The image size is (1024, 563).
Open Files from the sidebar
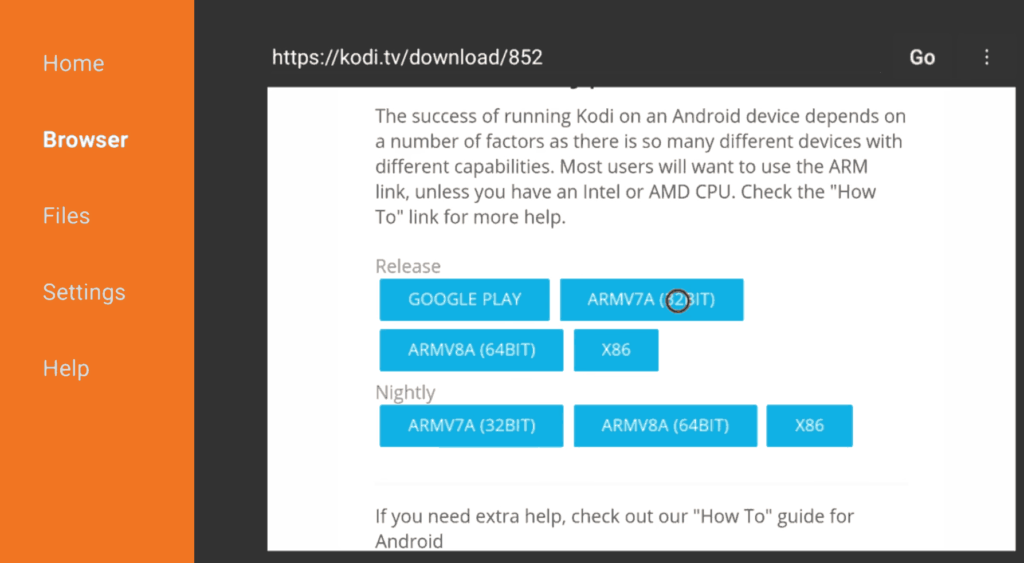[66, 216]
